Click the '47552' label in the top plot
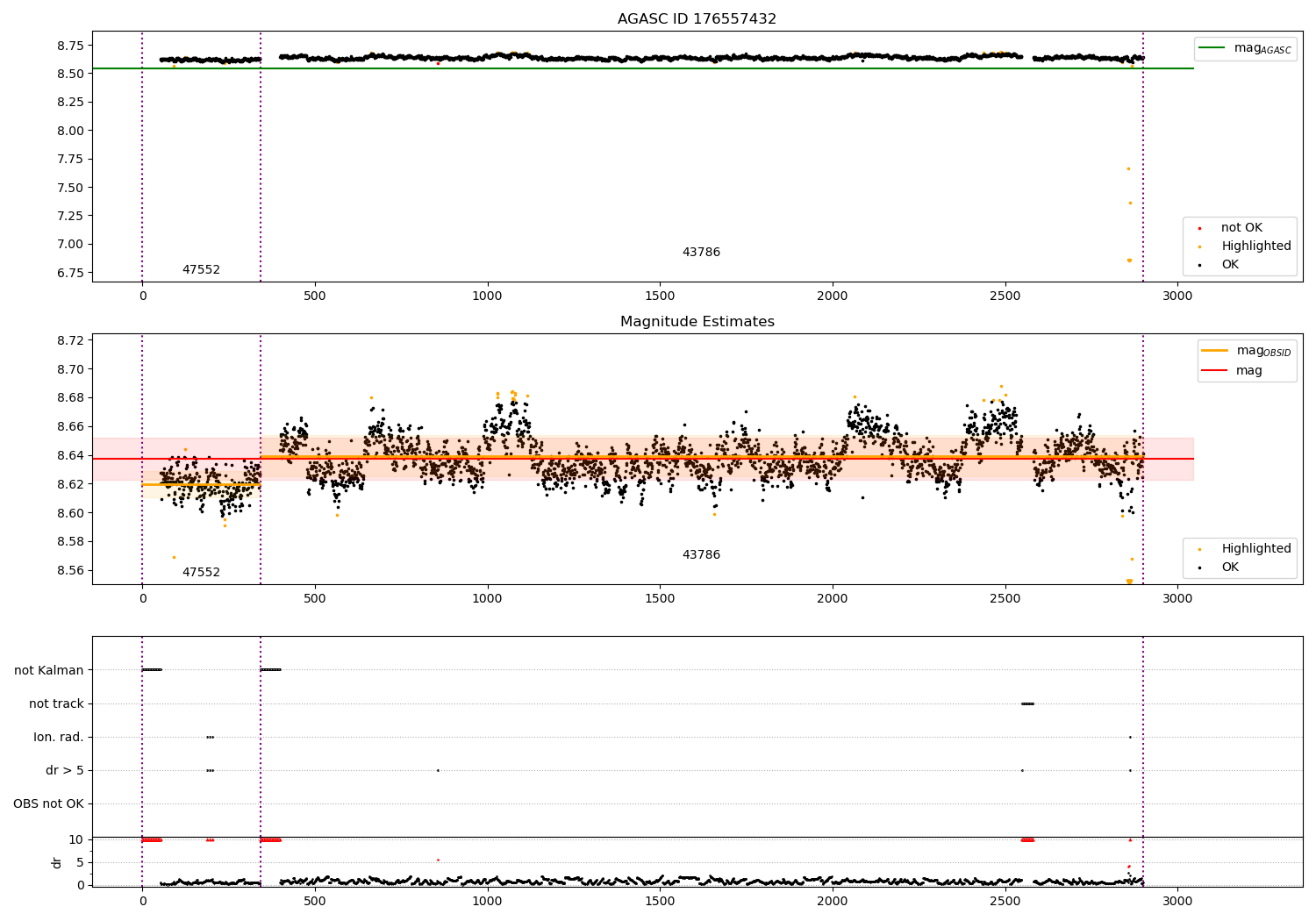This screenshot has height=921, width=1316. [201, 269]
